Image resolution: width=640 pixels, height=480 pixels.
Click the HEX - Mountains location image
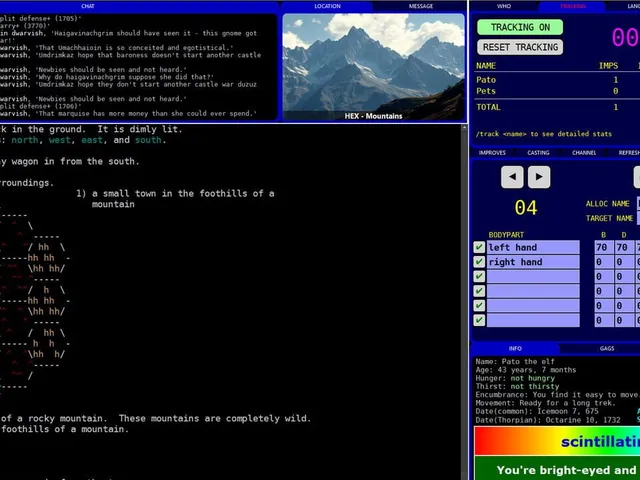[373, 67]
